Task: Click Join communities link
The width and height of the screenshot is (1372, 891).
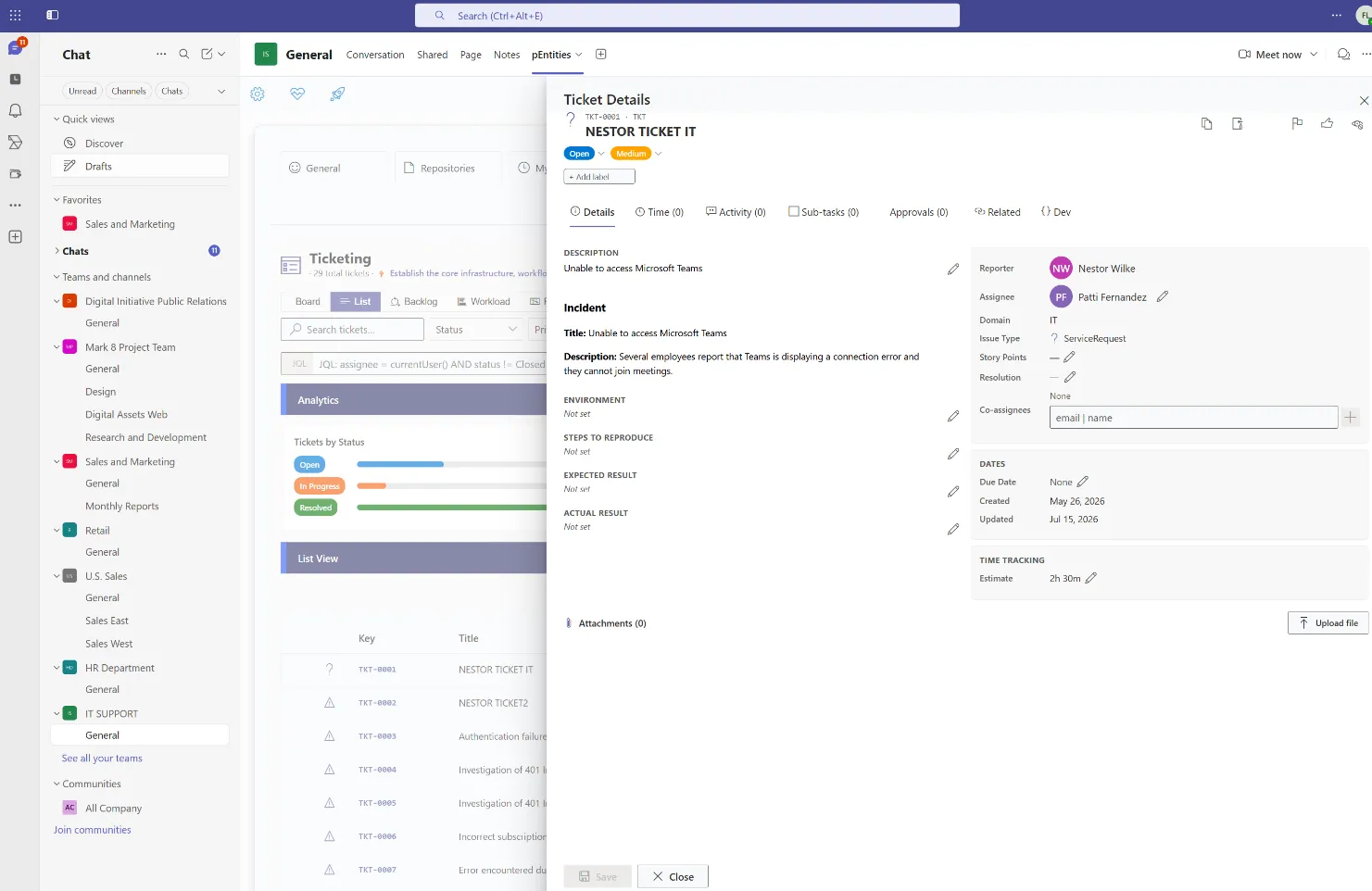Action: click(x=93, y=830)
